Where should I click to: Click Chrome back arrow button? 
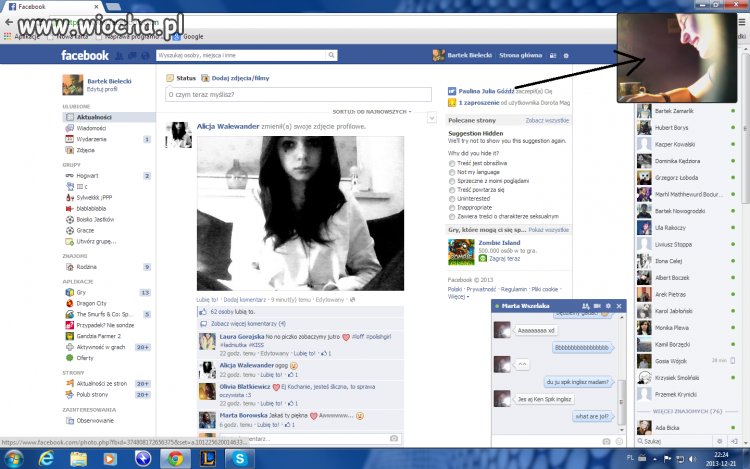click(x=9, y=22)
